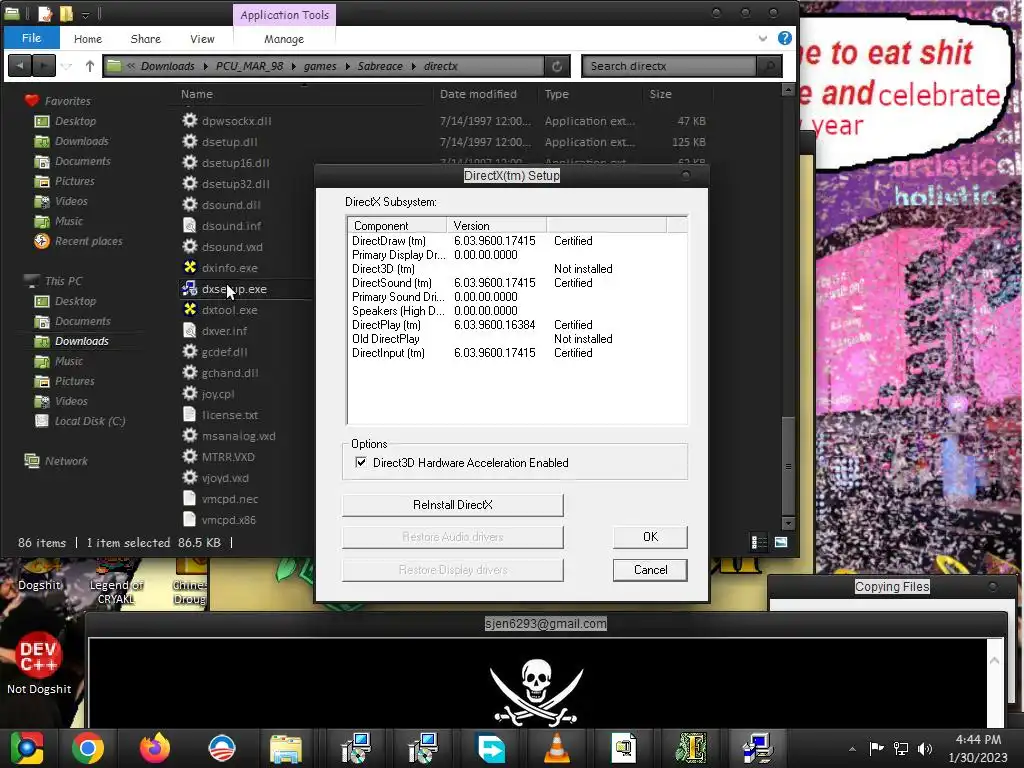Switch to the Share ribbon tab

pyautogui.click(x=146, y=39)
